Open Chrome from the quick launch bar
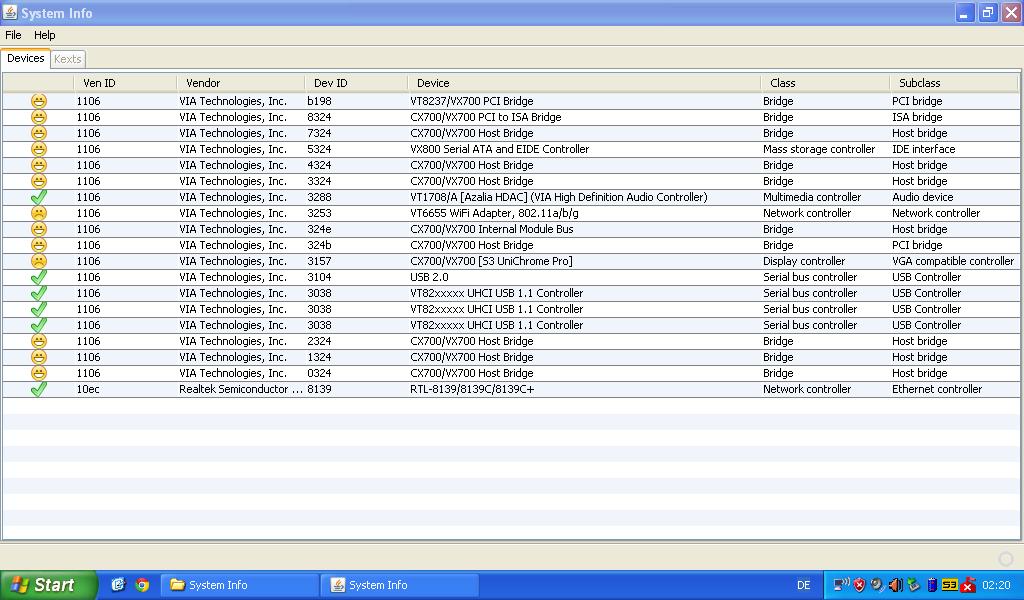1024x600 pixels. (142, 585)
